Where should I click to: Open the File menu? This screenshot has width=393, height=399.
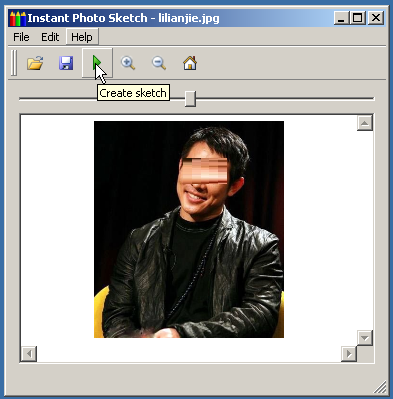coord(21,37)
